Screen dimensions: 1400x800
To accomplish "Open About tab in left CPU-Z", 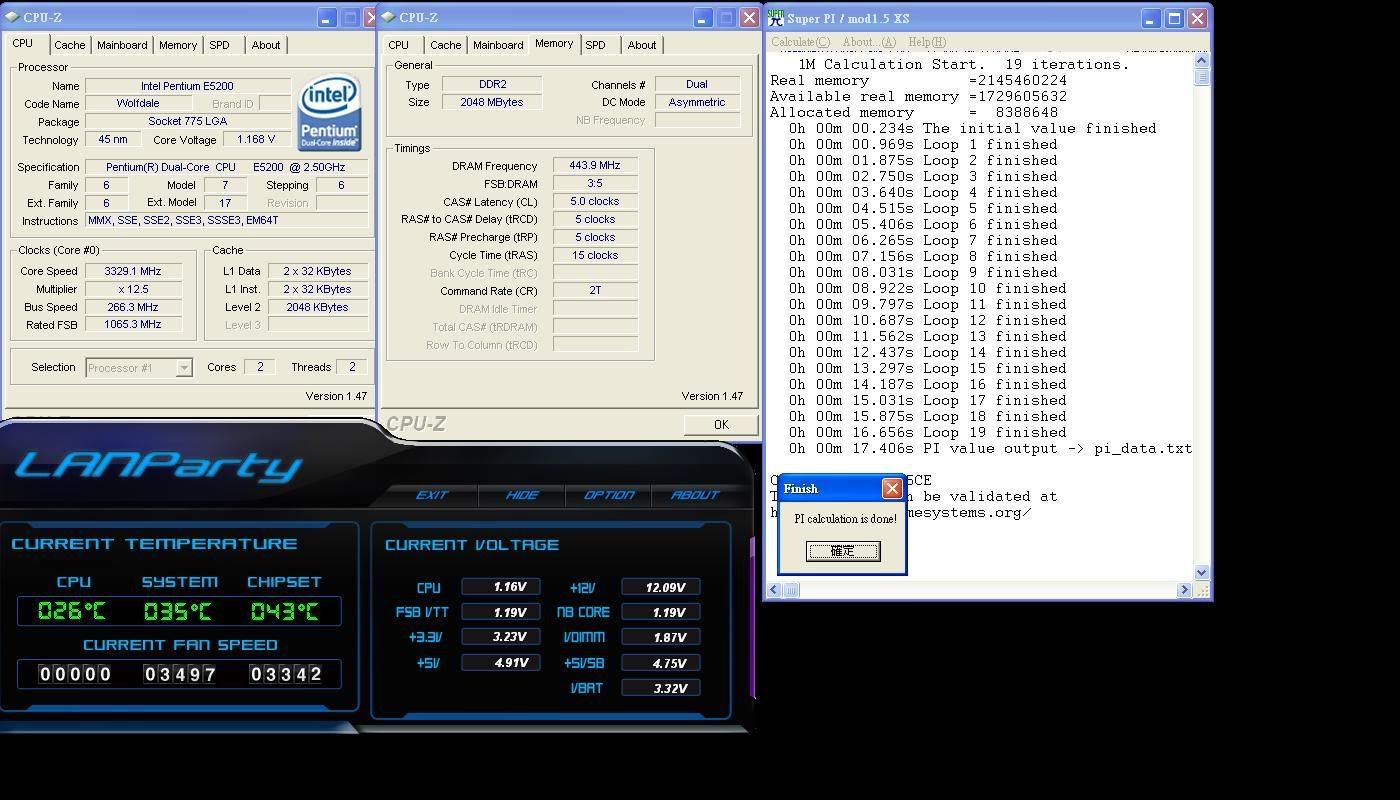I will (266, 45).
